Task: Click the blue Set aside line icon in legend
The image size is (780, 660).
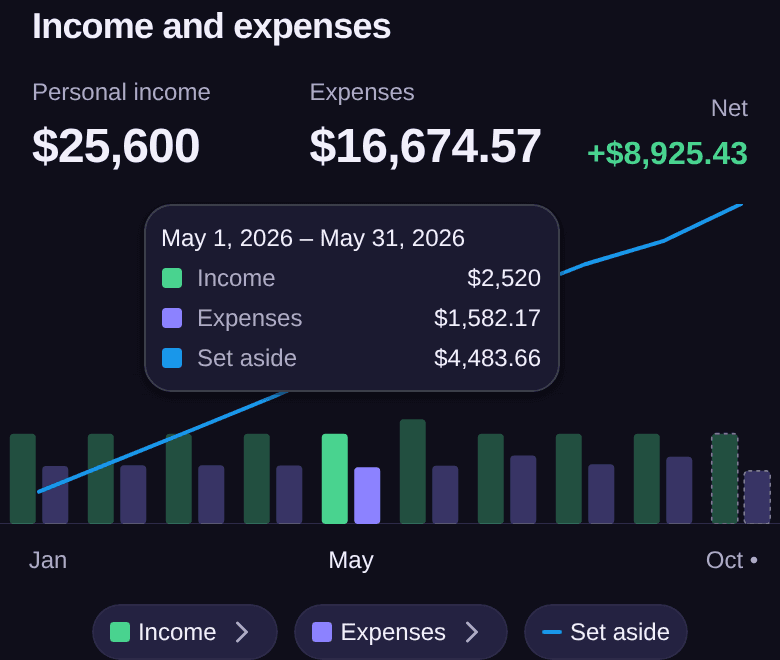Action: click(x=552, y=632)
